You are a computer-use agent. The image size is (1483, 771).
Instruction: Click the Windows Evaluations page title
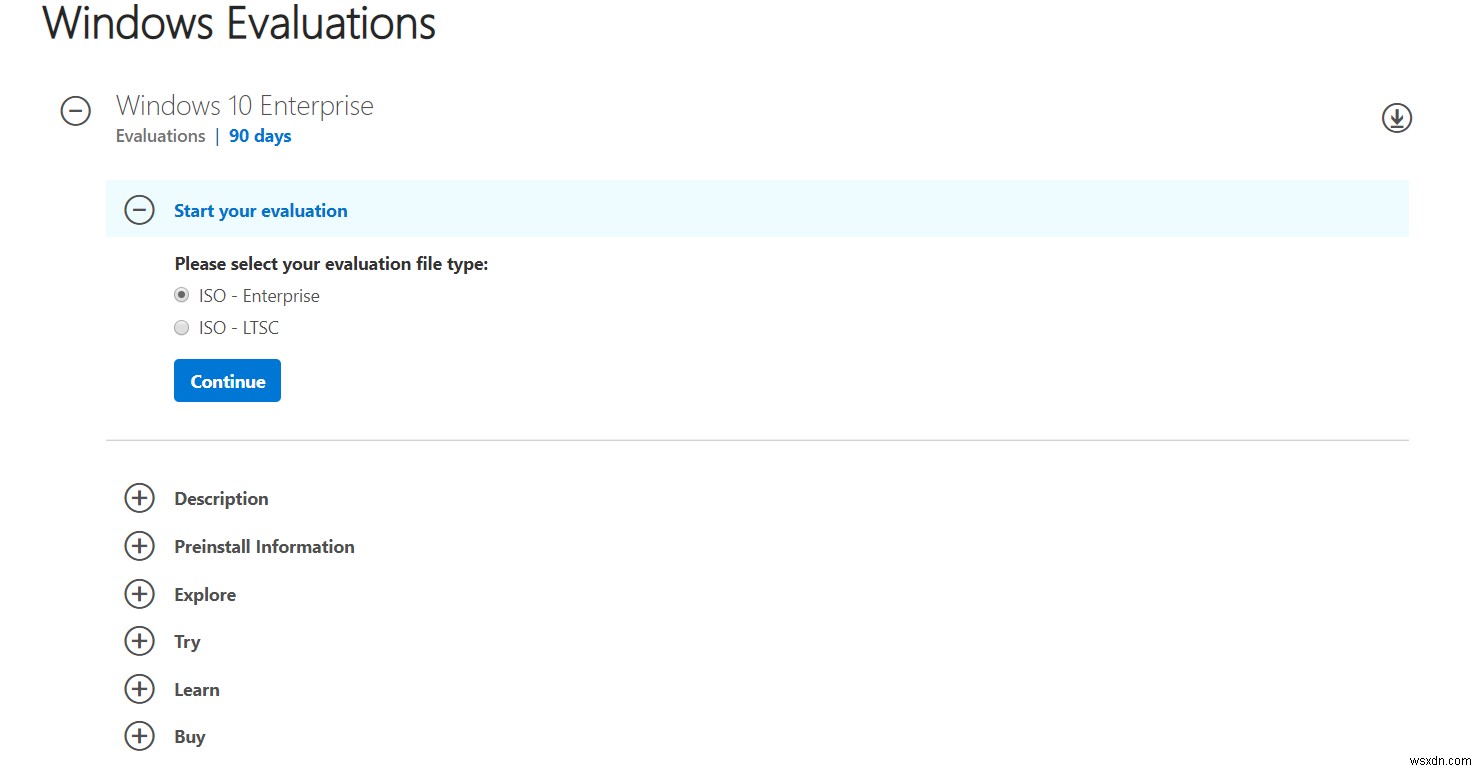(238, 24)
